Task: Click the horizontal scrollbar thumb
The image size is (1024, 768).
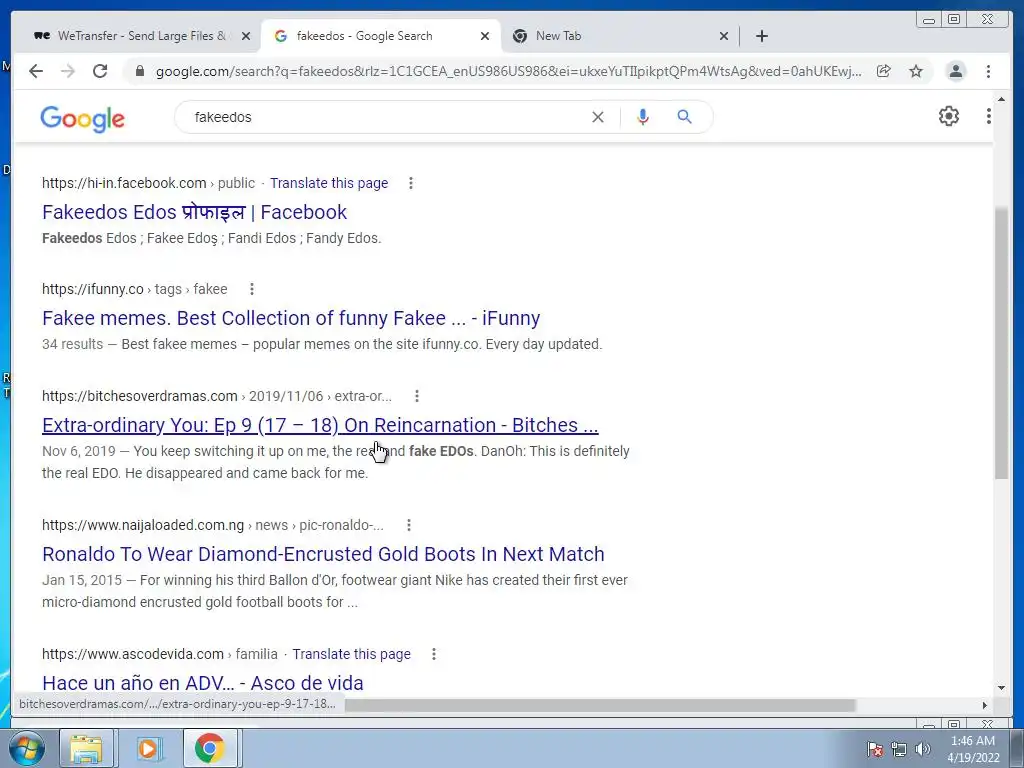Action: click(600, 705)
